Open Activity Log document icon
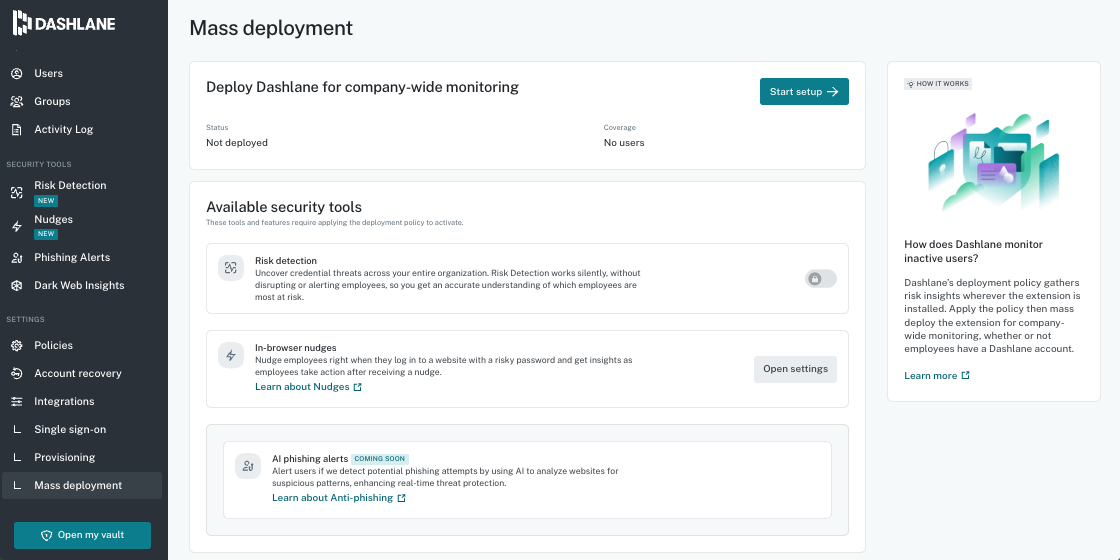This screenshot has width=1120, height=560. pos(17,129)
